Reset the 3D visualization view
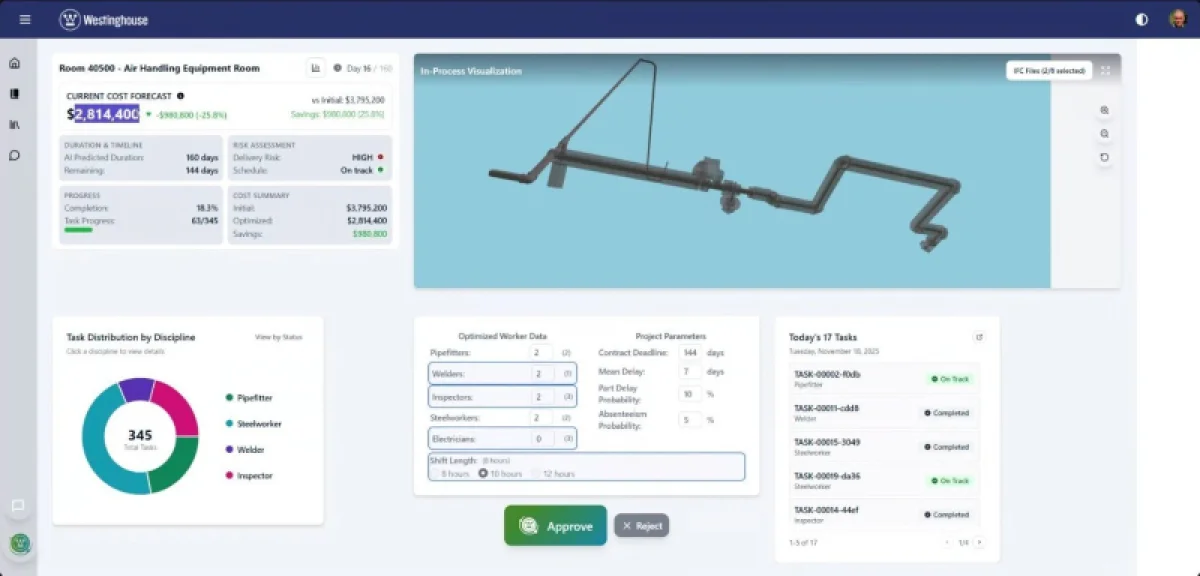Image resolution: width=1200 pixels, height=576 pixels. pyautogui.click(x=1104, y=157)
